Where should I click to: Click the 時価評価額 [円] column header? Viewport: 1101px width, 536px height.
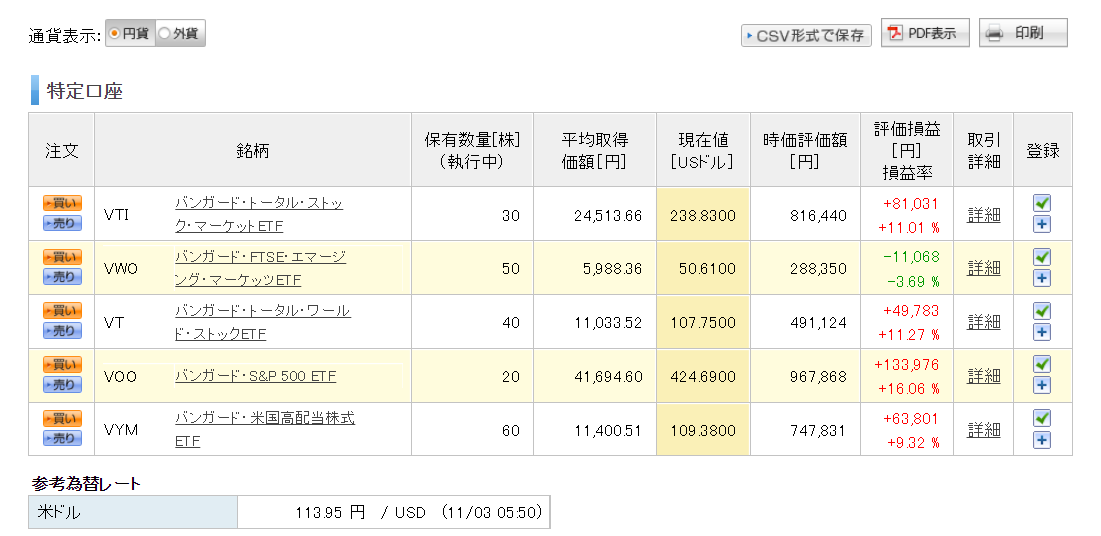coord(805,150)
